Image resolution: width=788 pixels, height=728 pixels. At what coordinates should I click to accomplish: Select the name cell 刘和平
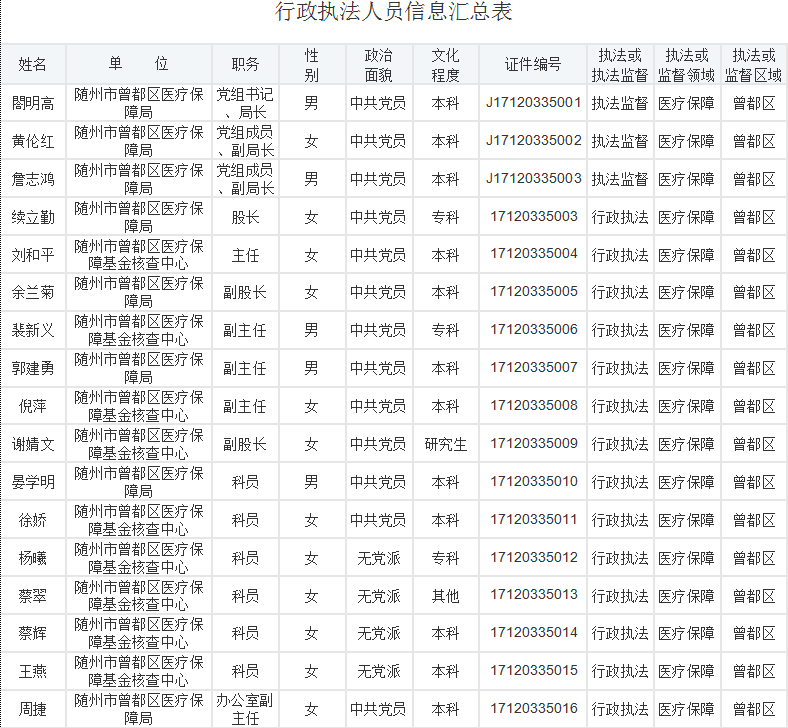[x=33, y=255]
